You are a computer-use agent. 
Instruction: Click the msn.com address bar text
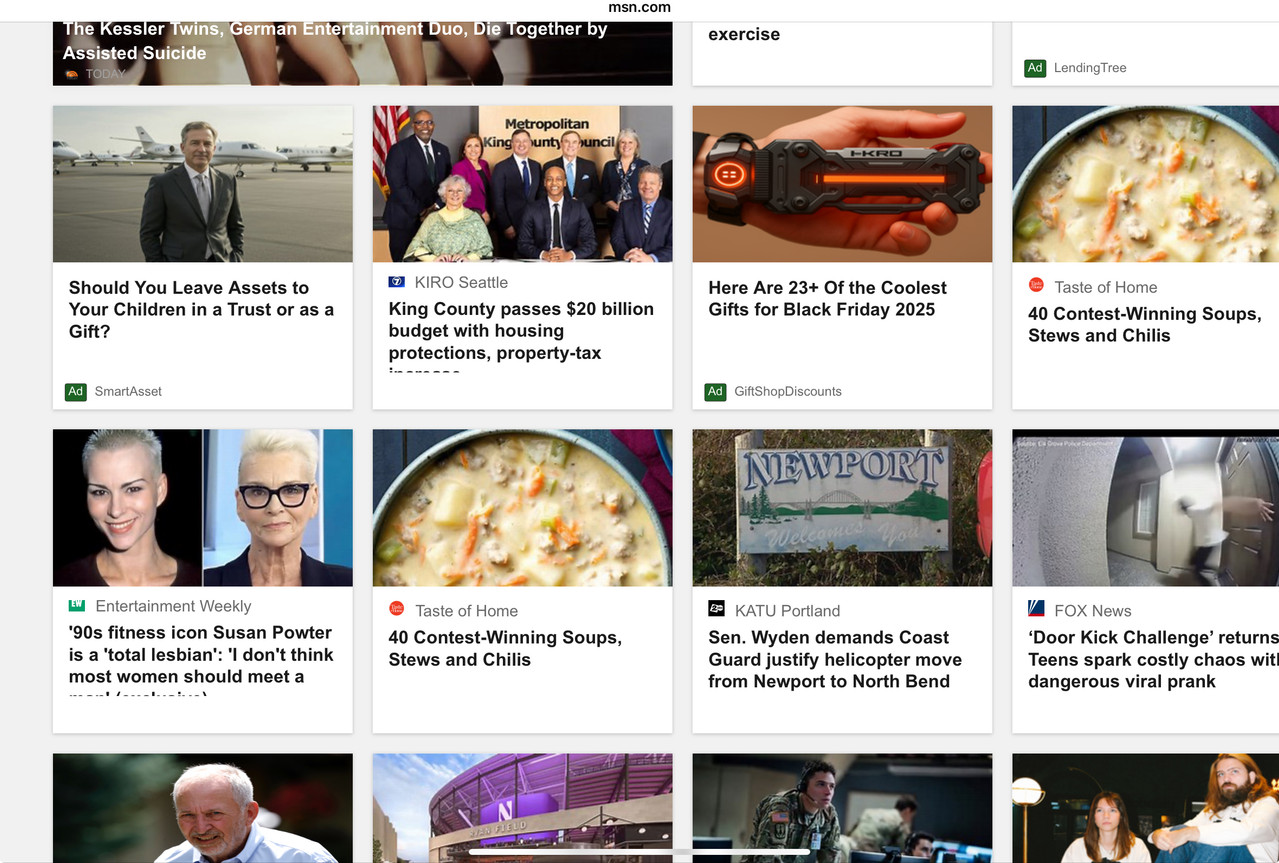(639, 8)
